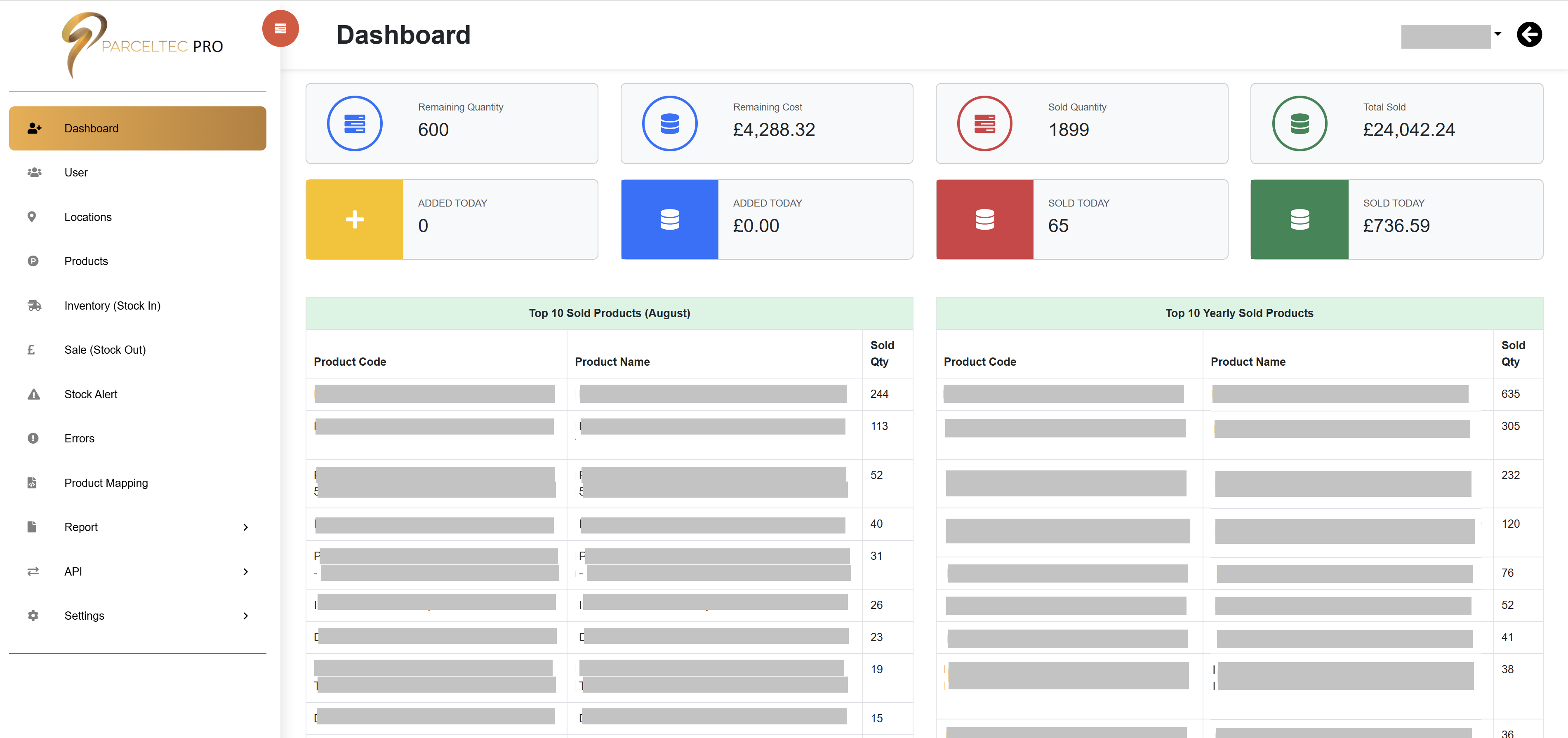This screenshot has width=1568, height=738.
Task: Click the Locations map pin icon
Action: [x=32, y=216]
